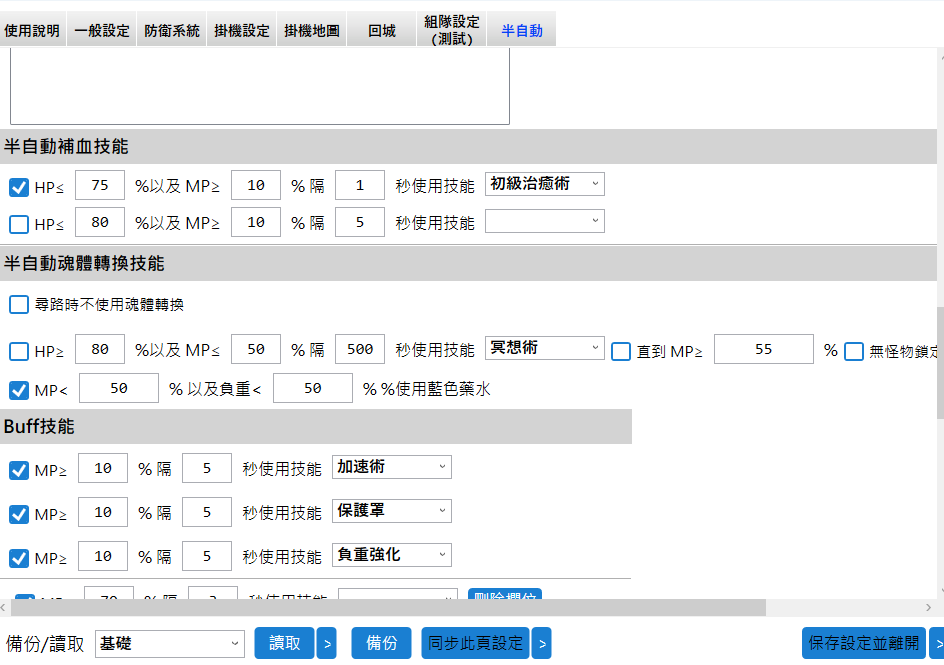The width and height of the screenshot is (944, 665).
Task: Click interval 5 field in 保護罩 row
Action: pos(207,512)
